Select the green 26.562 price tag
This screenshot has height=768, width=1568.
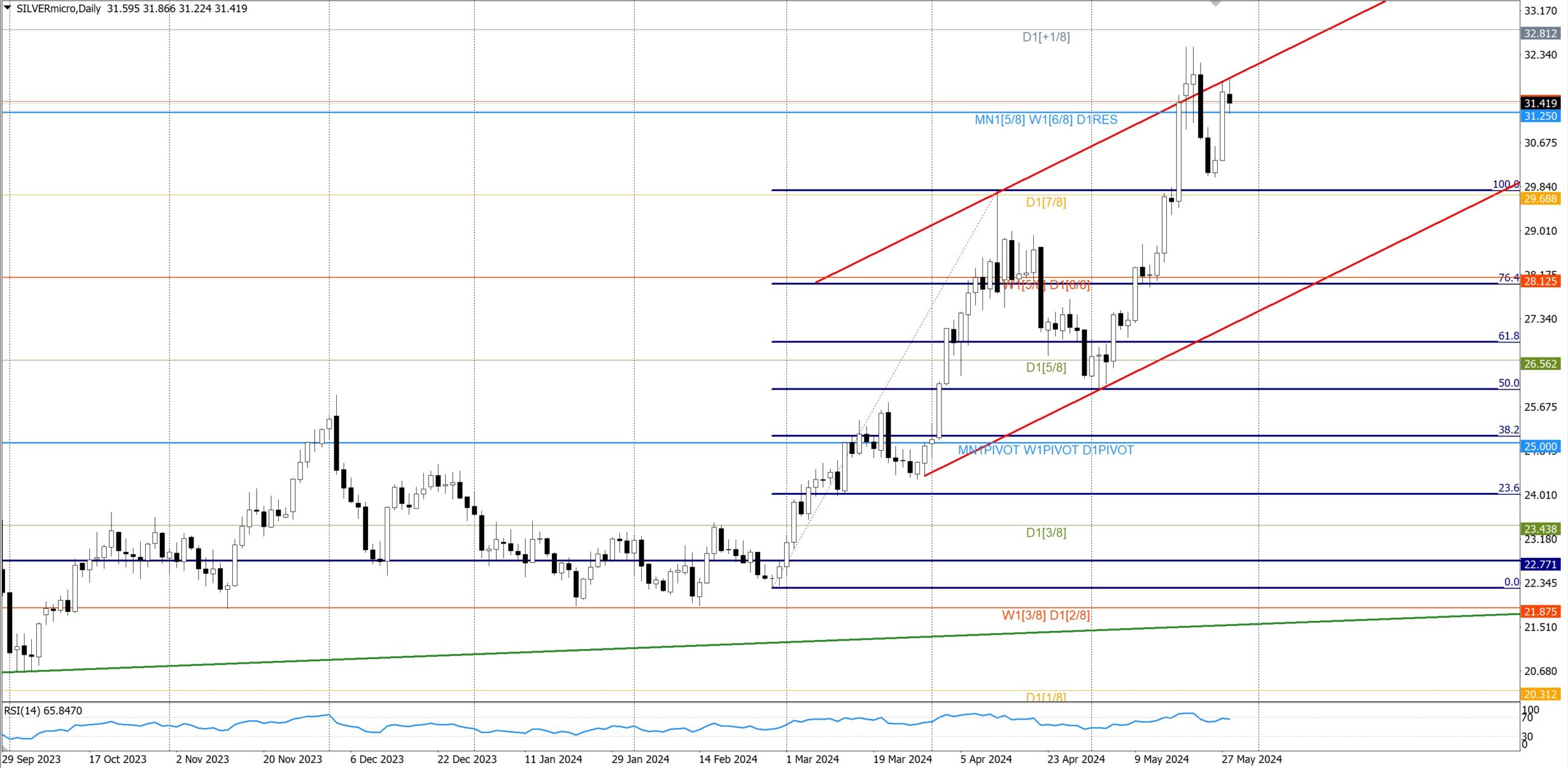(1540, 364)
